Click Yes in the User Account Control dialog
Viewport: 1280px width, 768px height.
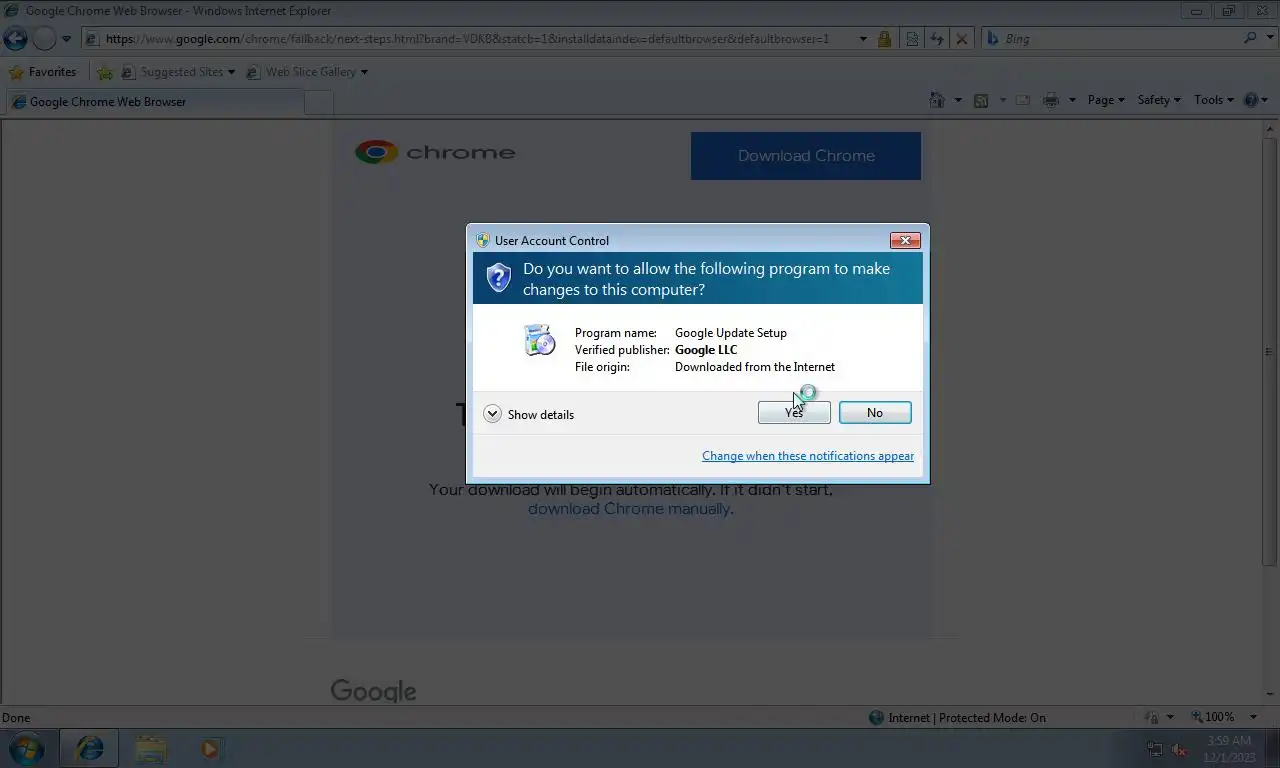coord(794,413)
